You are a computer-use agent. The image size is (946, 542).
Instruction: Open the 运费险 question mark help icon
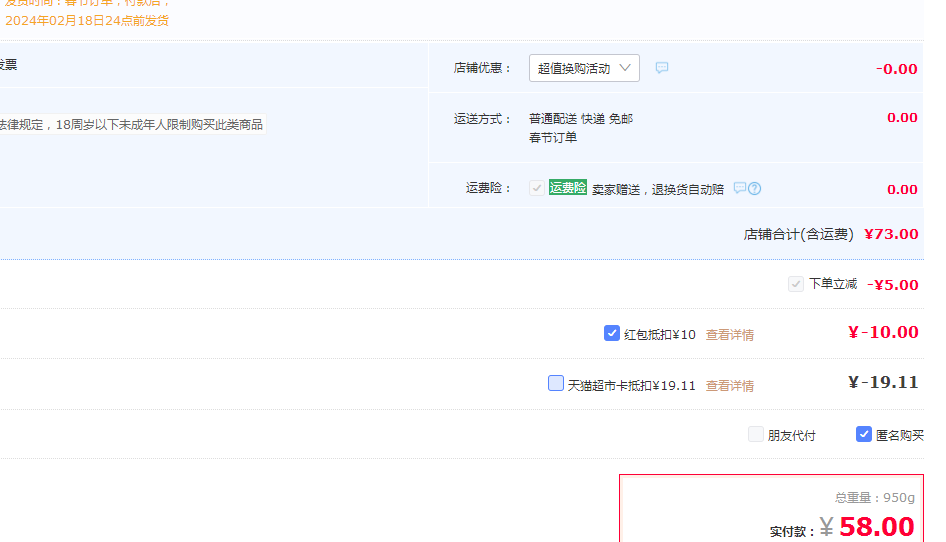pos(754,188)
